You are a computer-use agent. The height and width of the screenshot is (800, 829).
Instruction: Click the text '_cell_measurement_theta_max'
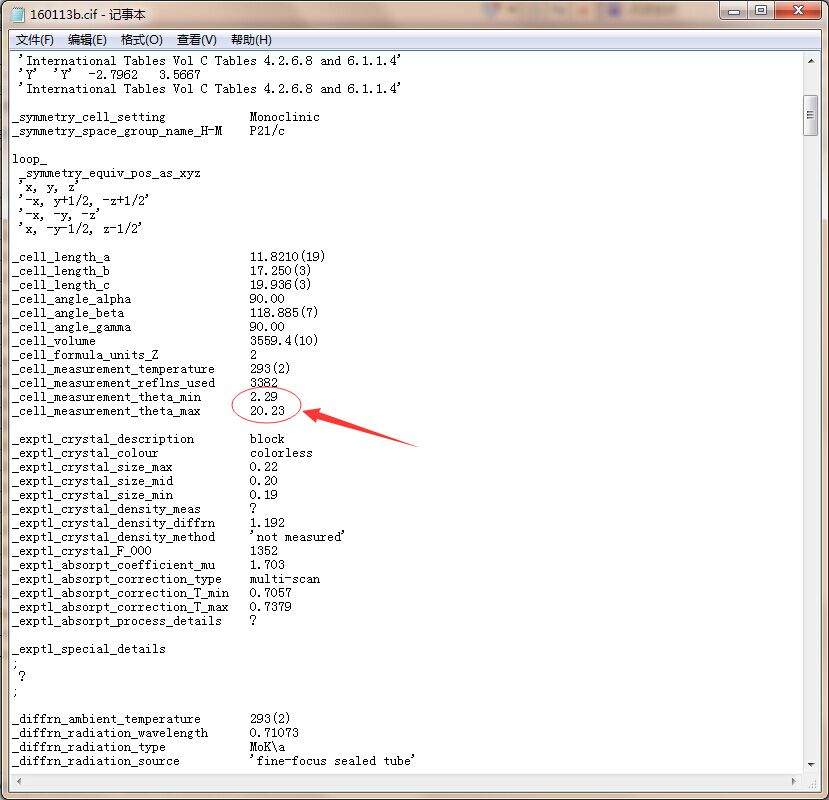coord(106,411)
